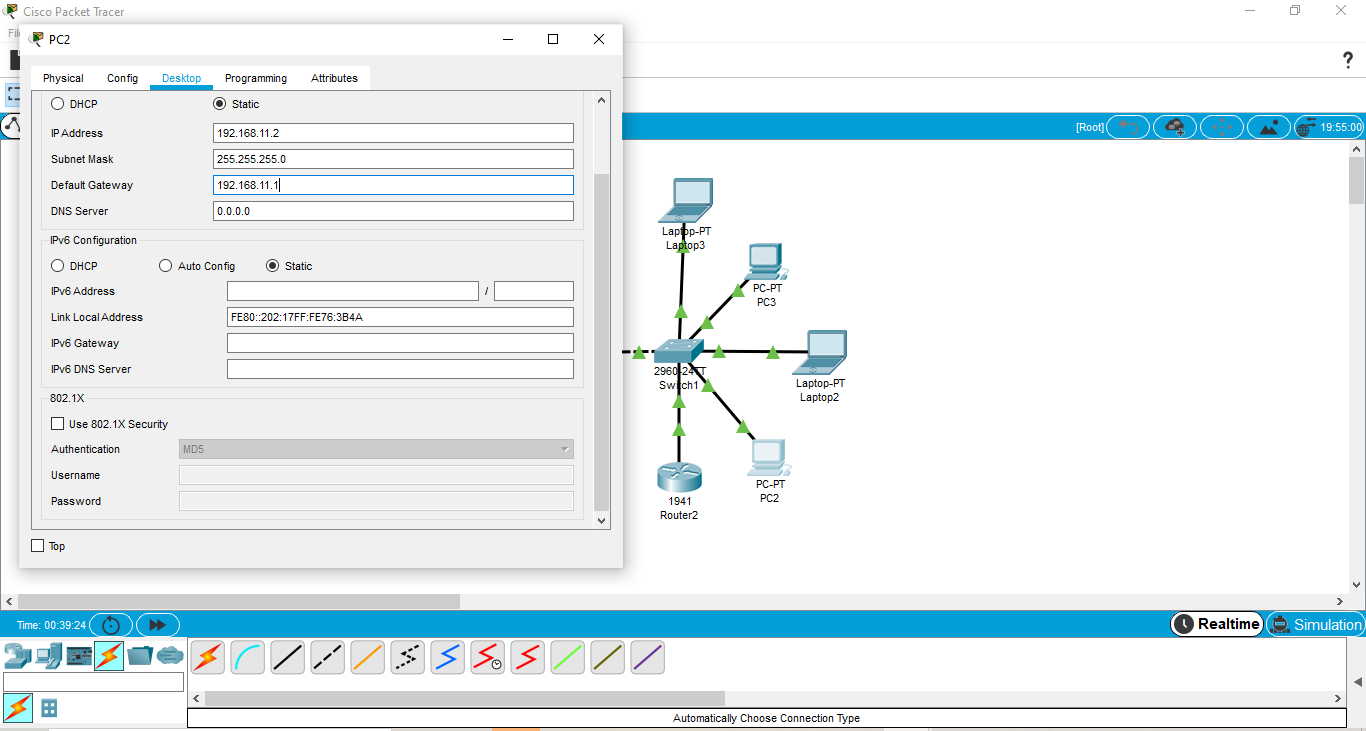The width and height of the screenshot is (1366, 731).
Task: Click the IPv6 prefix length field
Action: point(534,291)
